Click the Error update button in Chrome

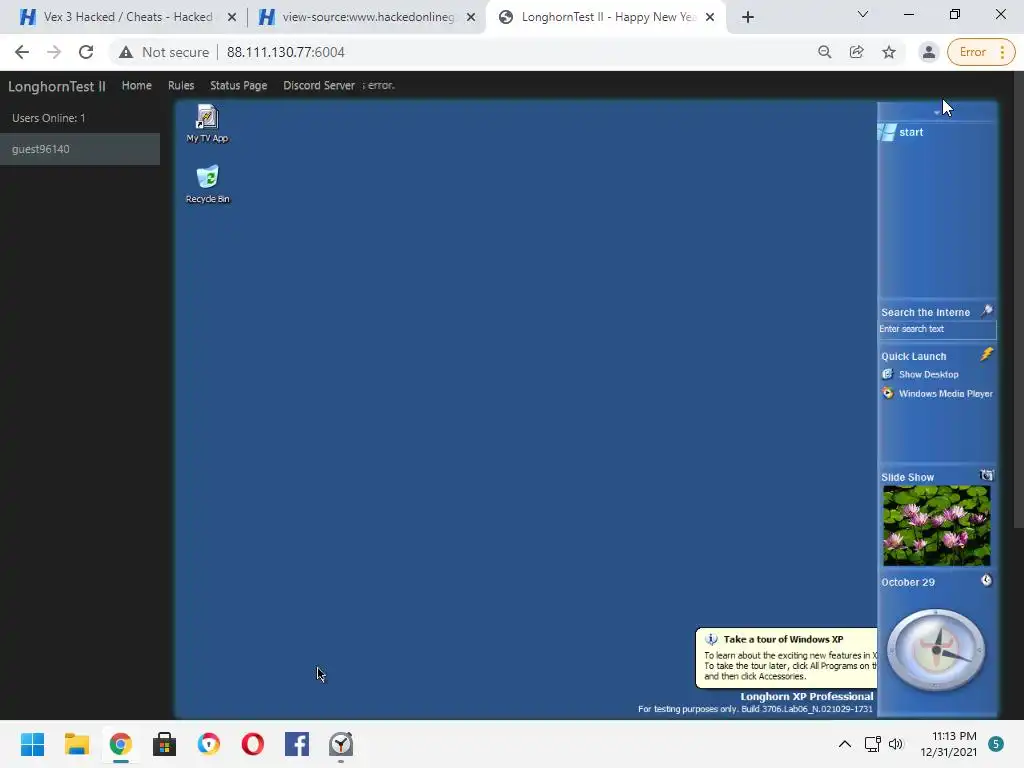(981, 52)
